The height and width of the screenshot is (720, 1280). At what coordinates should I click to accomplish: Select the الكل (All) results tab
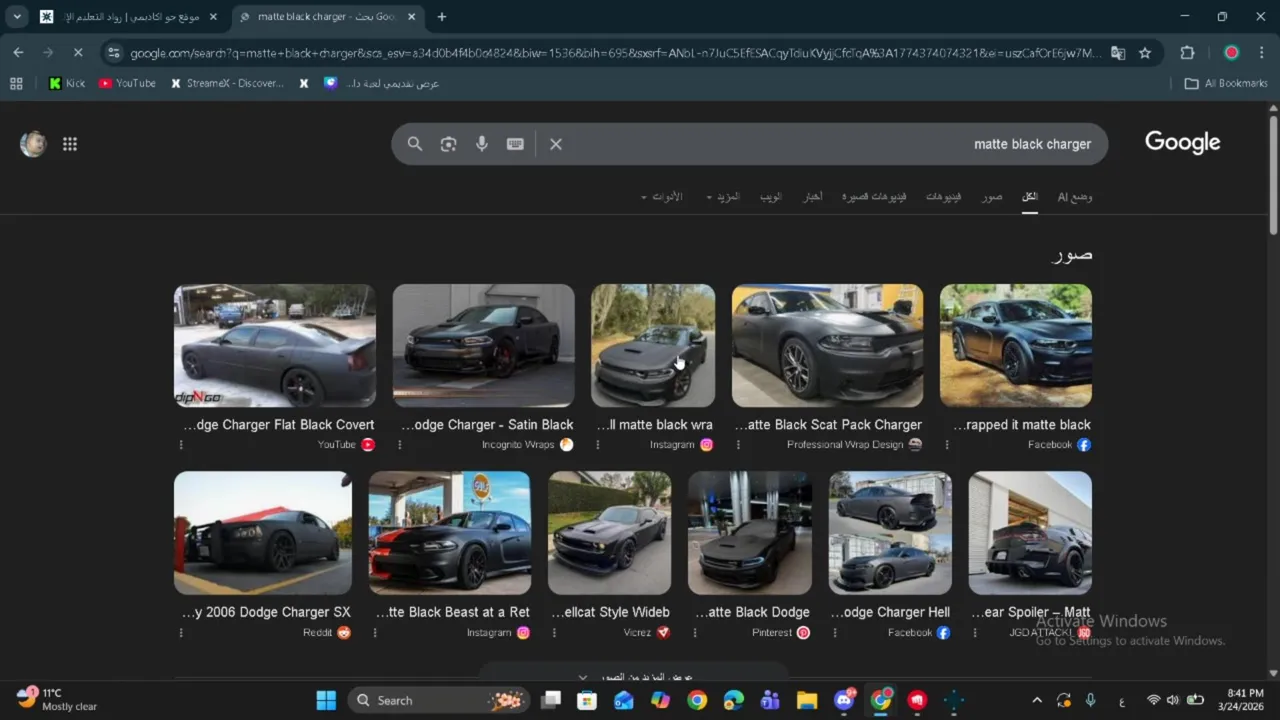(1029, 197)
